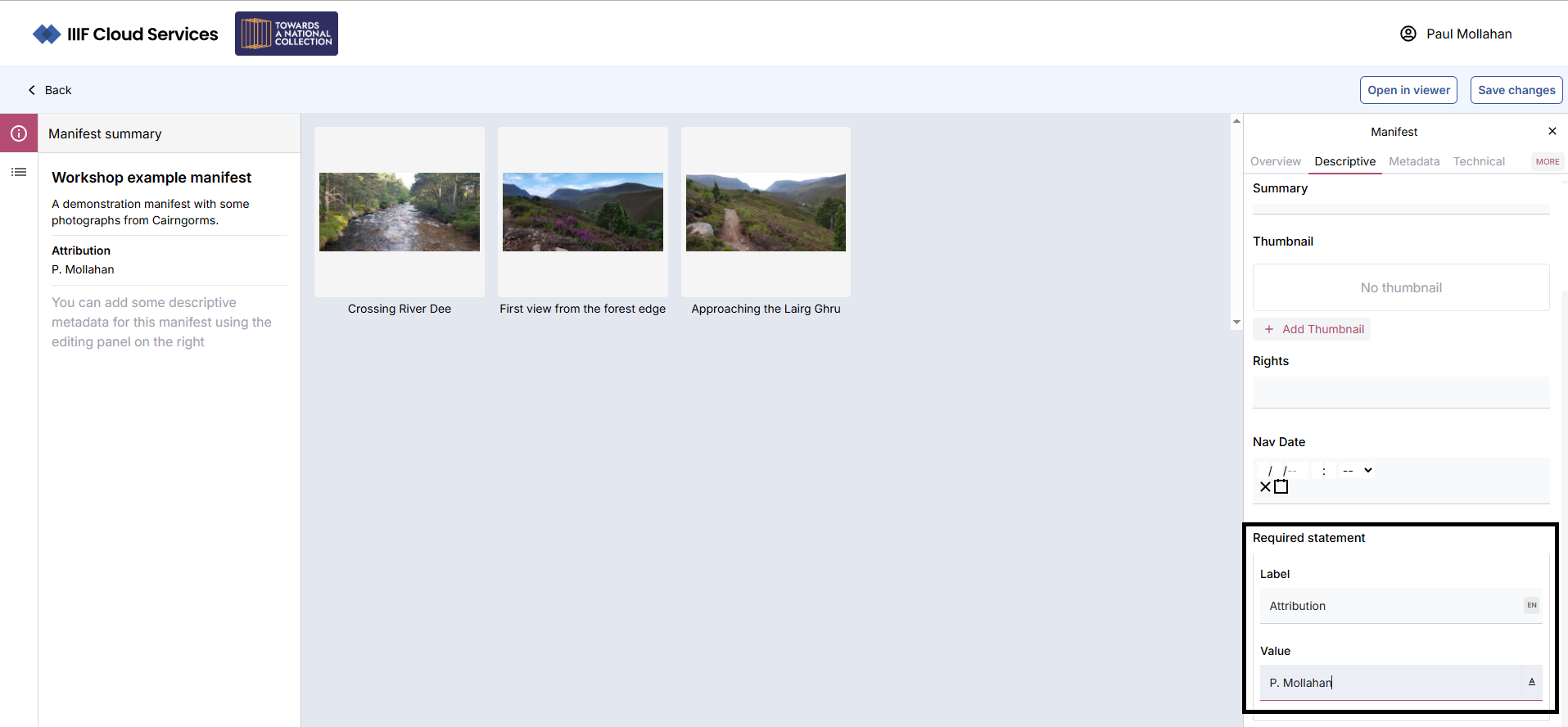
Task: Click the scroll up arrow beside thumbnails
Action: [1236, 121]
